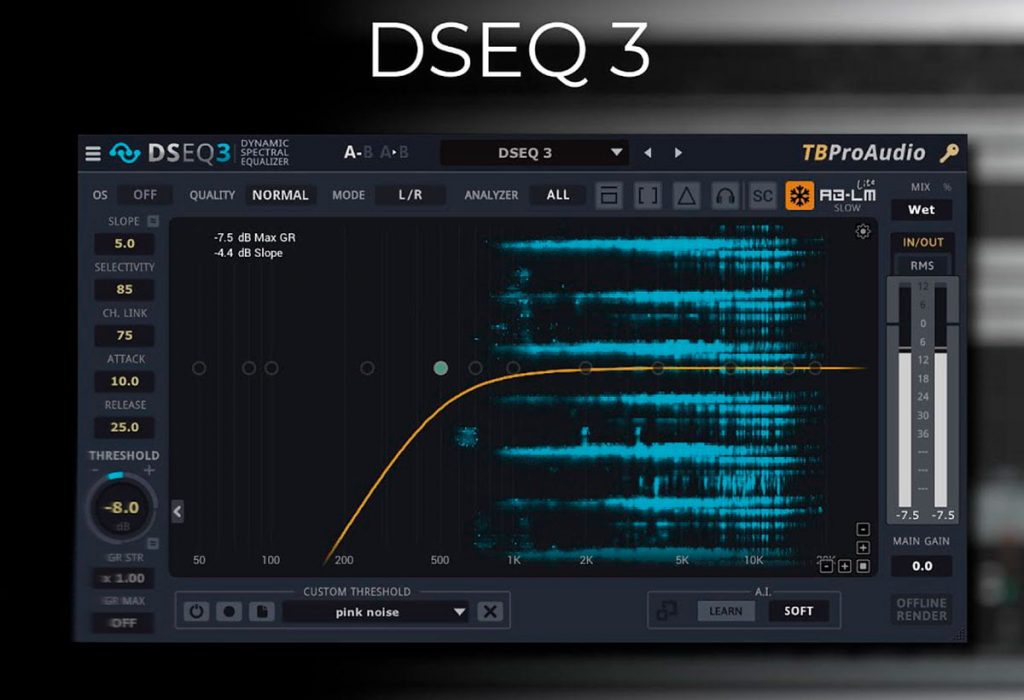
Task: Click the AI LEARN button
Action: pyautogui.click(x=726, y=611)
